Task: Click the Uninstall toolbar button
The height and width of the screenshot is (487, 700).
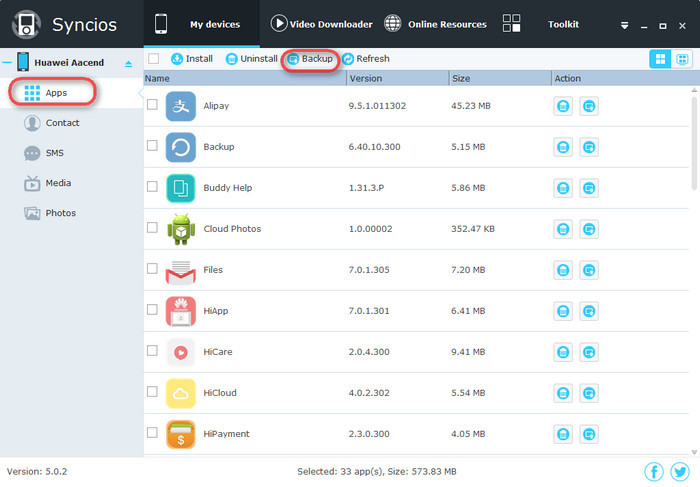Action: pos(252,58)
